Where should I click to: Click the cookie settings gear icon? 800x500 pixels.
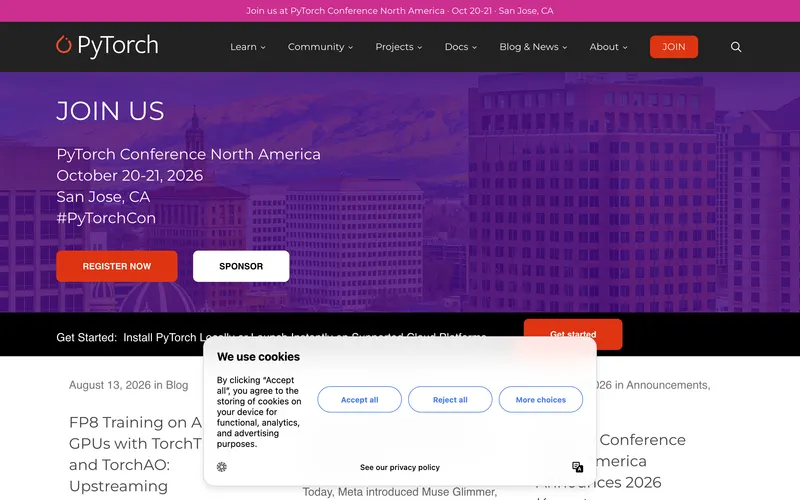pyautogui.click(x=221, y=467)
